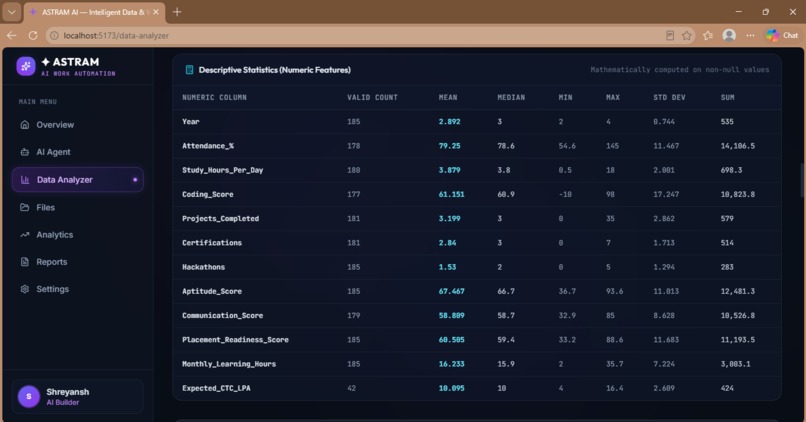806x422 pixels.
Task: Select the Aptitude_Score row label
Action: [x=212, y=291]
